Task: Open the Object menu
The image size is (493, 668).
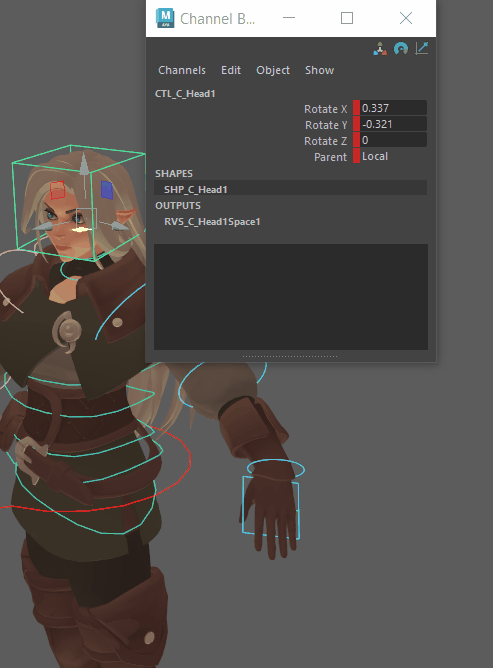Action: [x=273, y=70]
